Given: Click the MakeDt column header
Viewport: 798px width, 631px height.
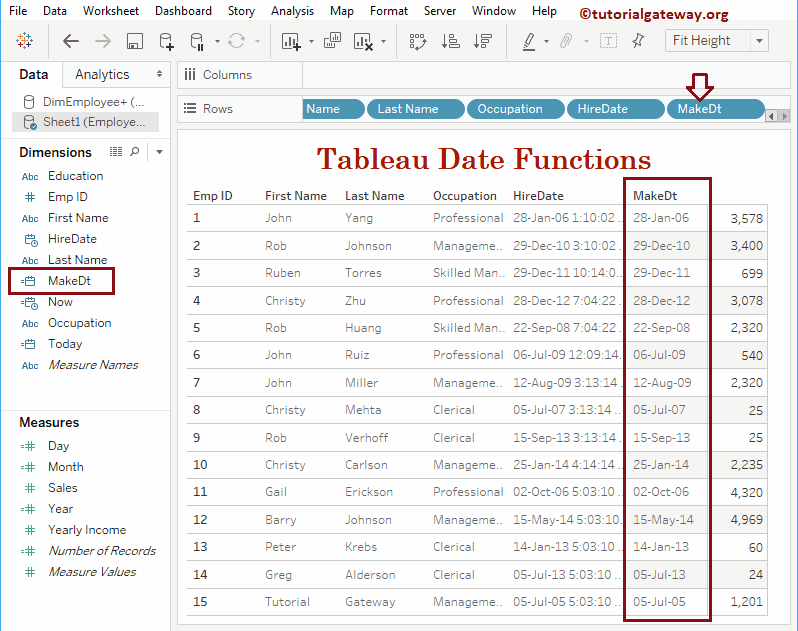Looking at the screenshot, I should click(655, 196).
